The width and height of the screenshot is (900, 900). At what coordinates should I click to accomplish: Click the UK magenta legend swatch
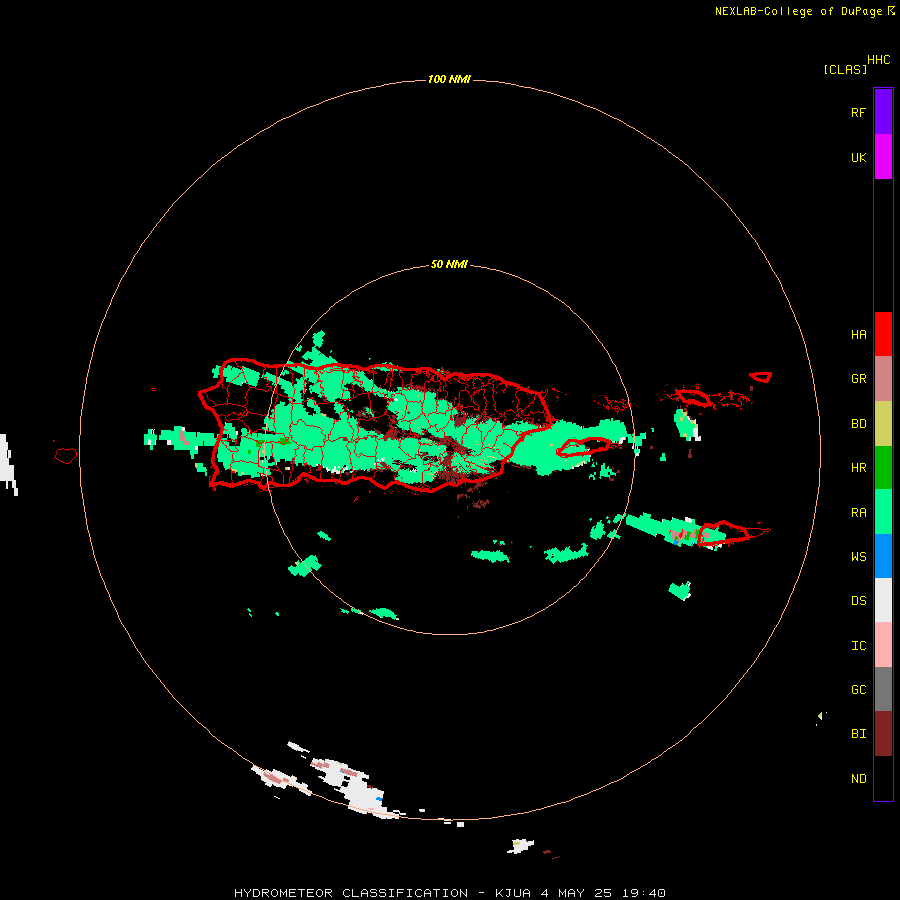click(883, 157)
